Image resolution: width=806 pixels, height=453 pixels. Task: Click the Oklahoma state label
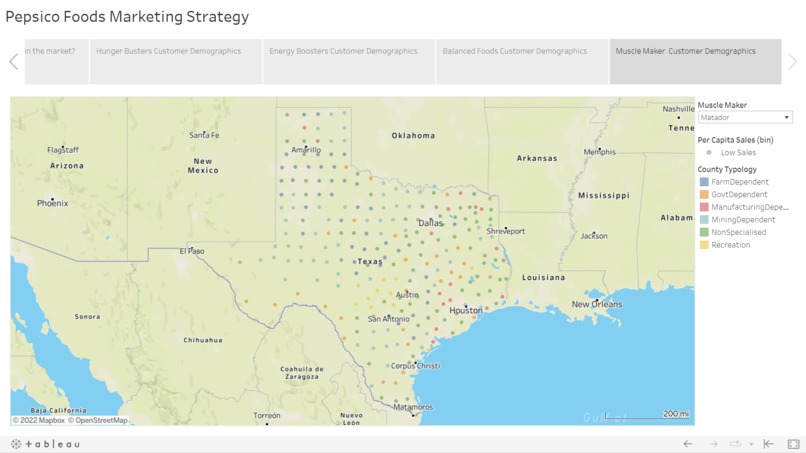click(413, 136)
